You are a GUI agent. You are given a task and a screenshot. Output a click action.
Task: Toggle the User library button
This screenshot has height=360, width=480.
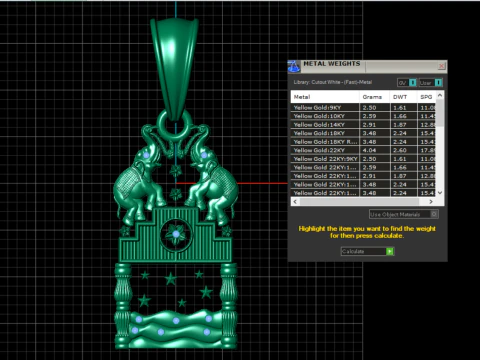[x=430, y=82]
